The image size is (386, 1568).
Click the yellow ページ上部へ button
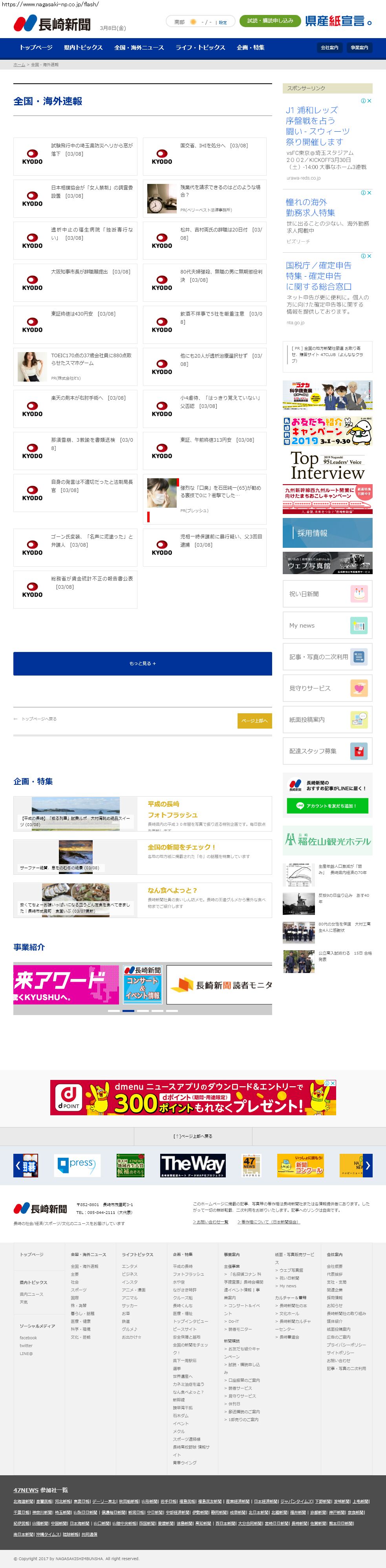(x=254, y=720)
